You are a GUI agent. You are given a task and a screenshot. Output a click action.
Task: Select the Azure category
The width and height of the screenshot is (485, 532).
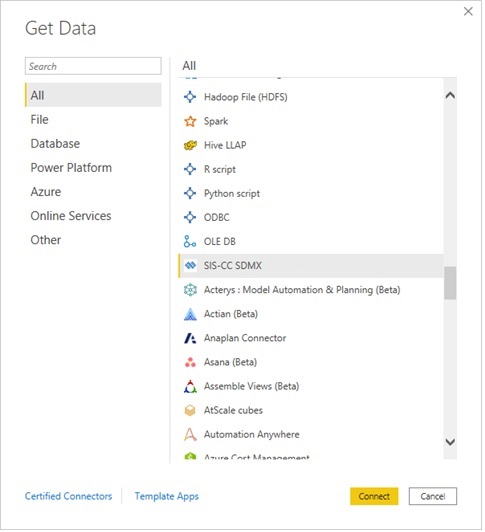(46, 192)
